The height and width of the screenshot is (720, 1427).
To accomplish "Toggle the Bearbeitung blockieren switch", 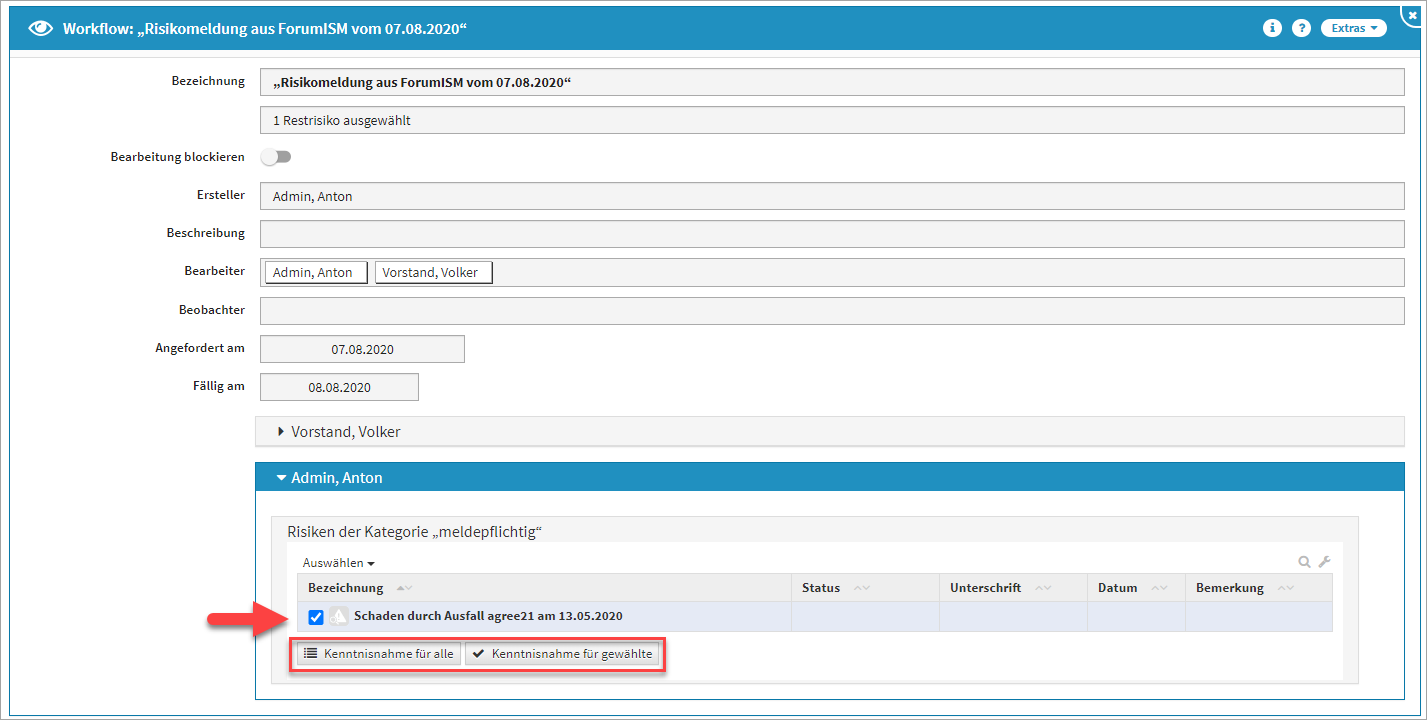I will [x=276, y=157].
